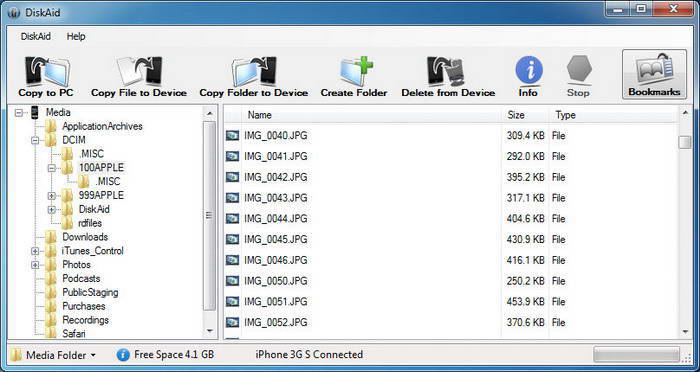Collapse the DCIM folder tree node
This screenshot has height=372, width=700.
(35, 140)
